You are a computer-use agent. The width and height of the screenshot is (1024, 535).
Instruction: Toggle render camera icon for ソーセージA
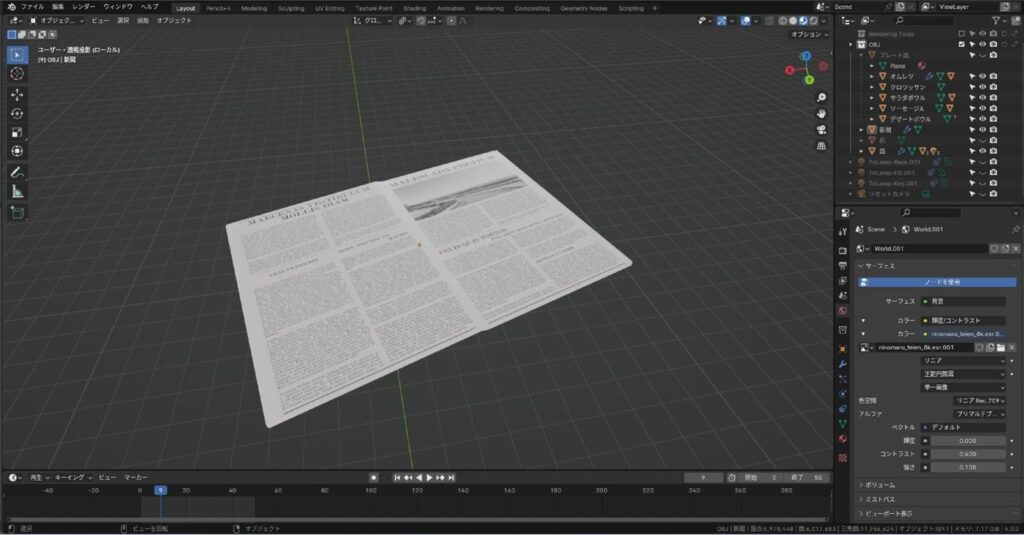tap(993, 108)
